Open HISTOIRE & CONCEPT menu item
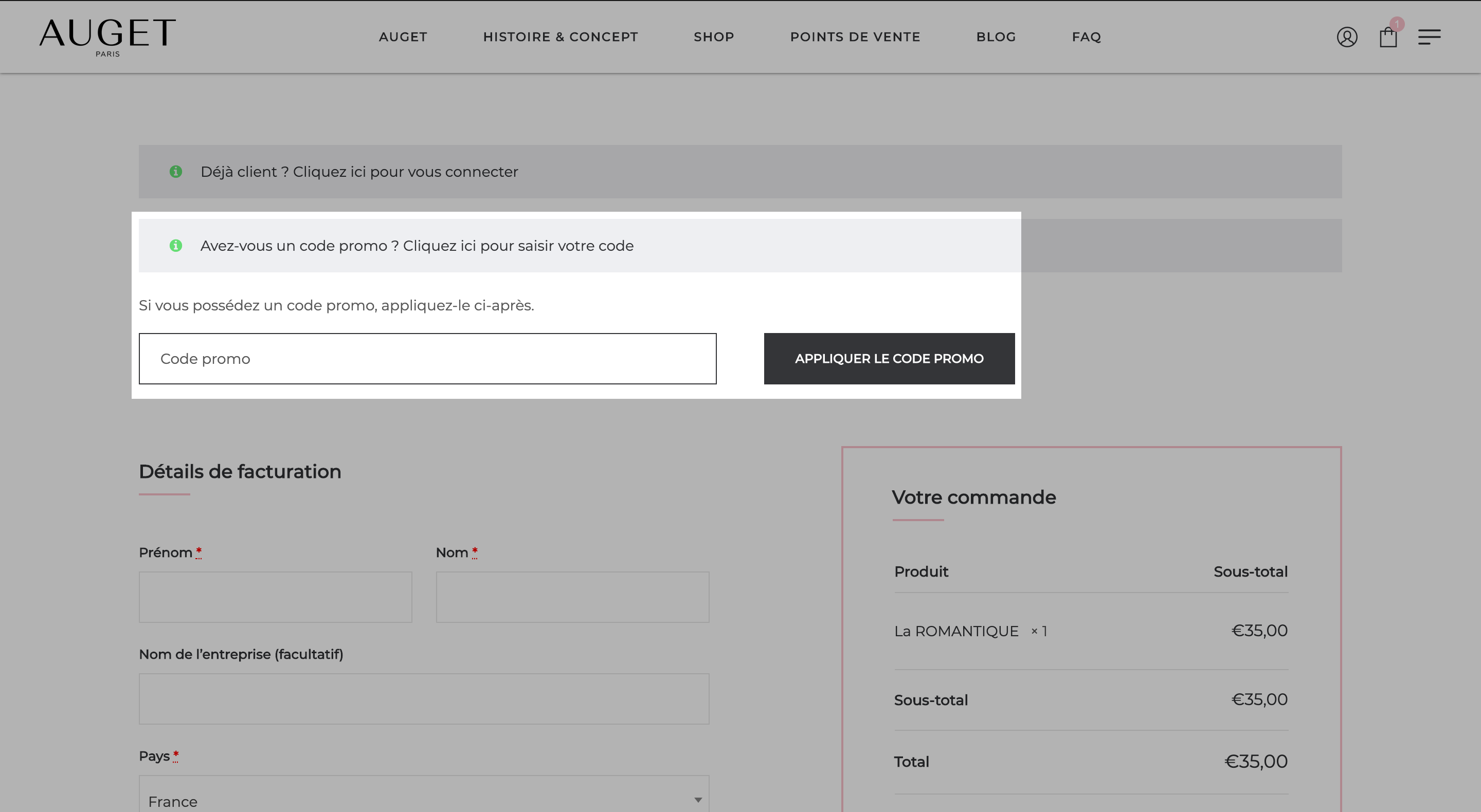1481x812 pixels. pyautogui.click(x=560, y=38)
